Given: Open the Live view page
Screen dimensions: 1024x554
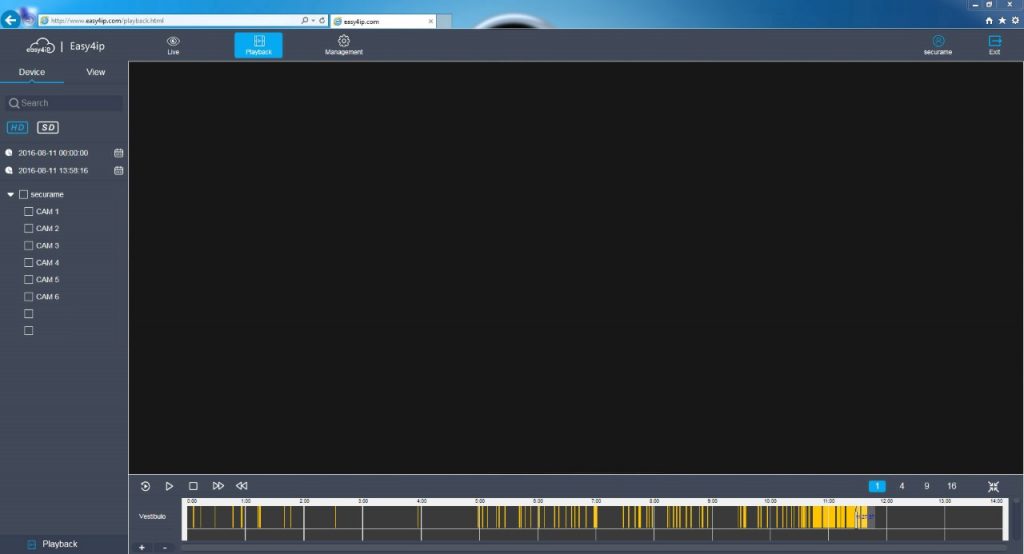Looking at the screenshot, I should [x=173, y=44].
